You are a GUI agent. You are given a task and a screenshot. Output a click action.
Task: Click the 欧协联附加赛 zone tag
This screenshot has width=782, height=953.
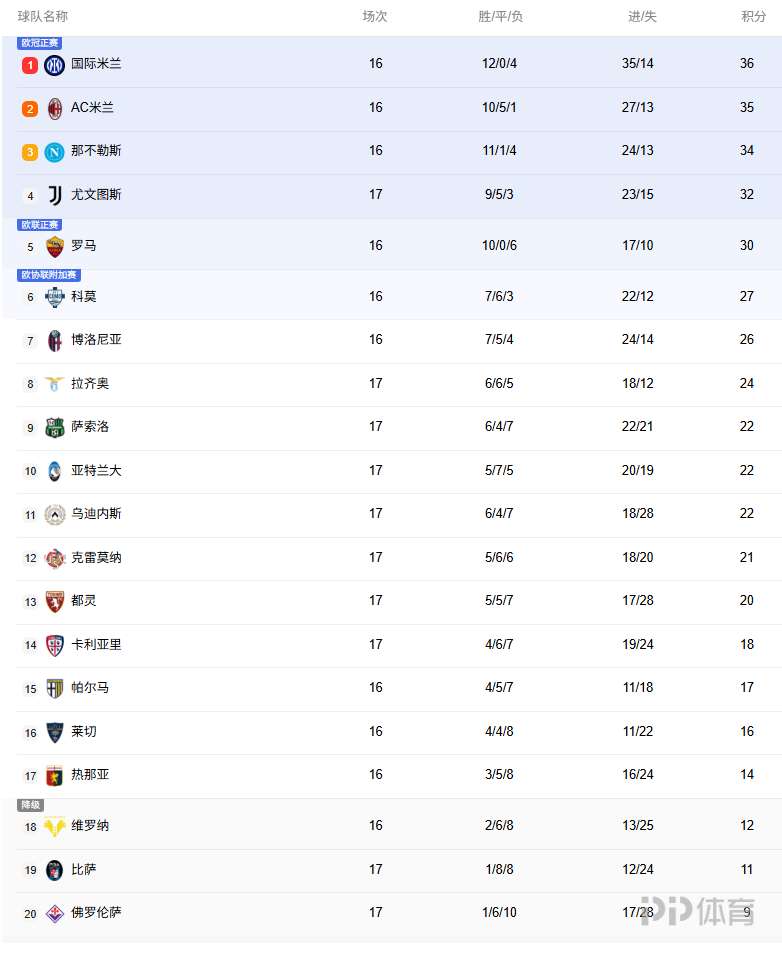pyautogui.click(x=48, y=275)
